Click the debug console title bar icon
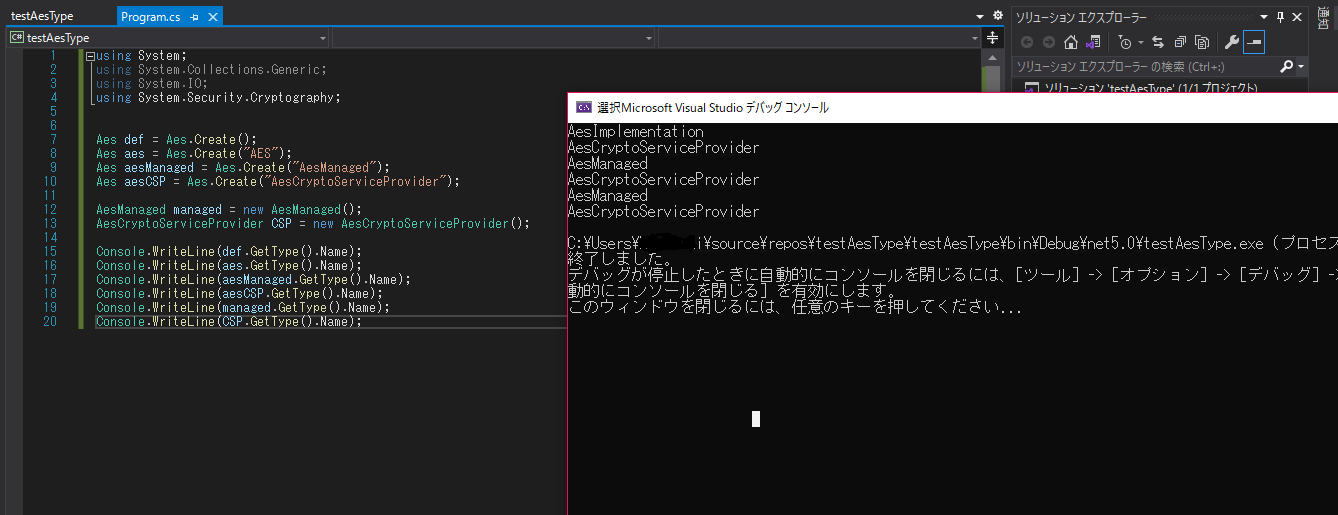 pos(583,107)
